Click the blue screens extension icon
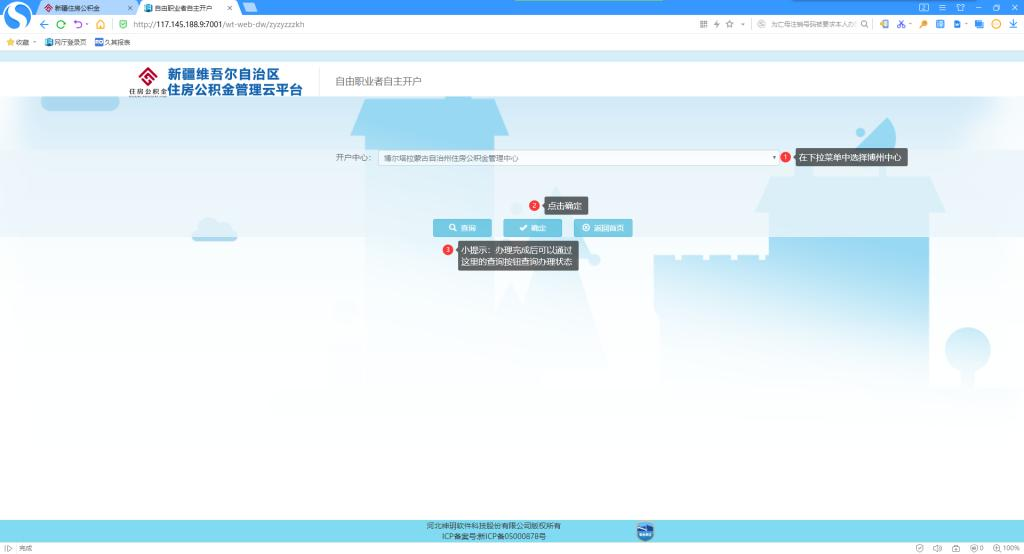This screenshot has width=1024, height=554. pos(979,24)
